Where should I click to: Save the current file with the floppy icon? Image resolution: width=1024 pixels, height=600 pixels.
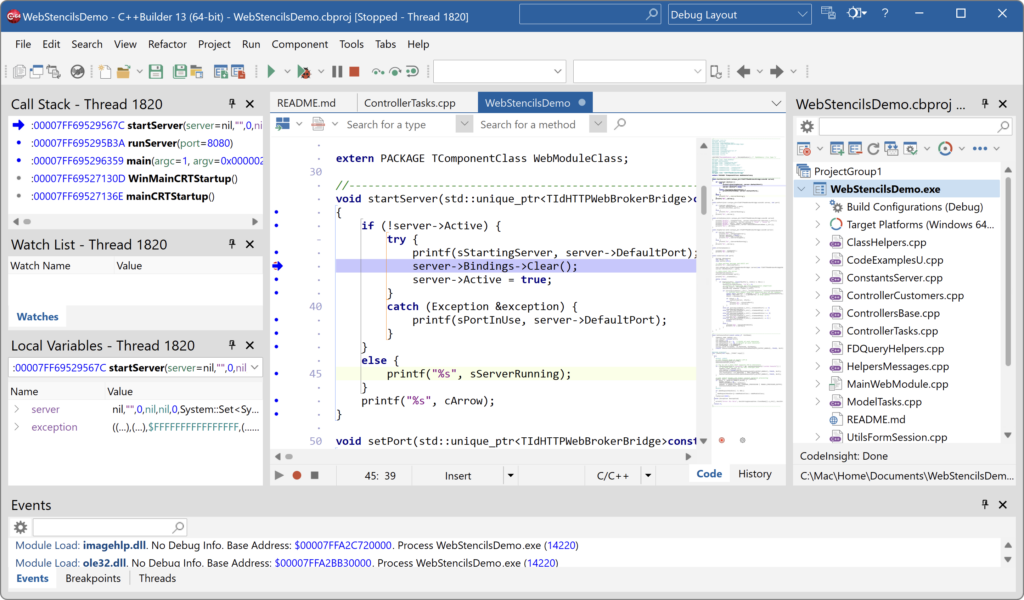[x=155, y=71]
